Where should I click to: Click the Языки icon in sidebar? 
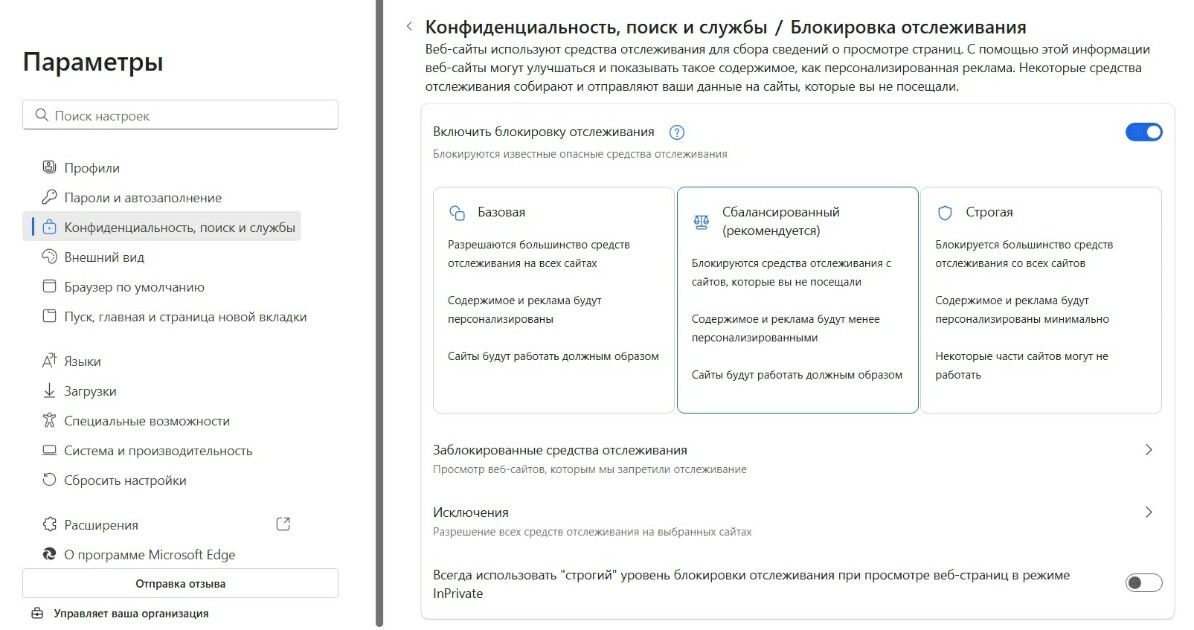point(49,360)
